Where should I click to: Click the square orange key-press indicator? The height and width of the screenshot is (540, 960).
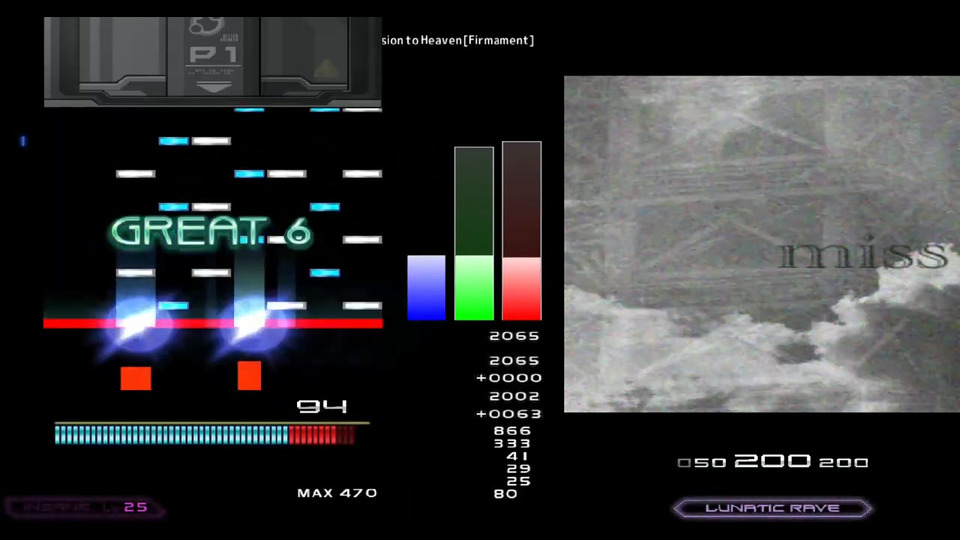(x=136, y=378)
